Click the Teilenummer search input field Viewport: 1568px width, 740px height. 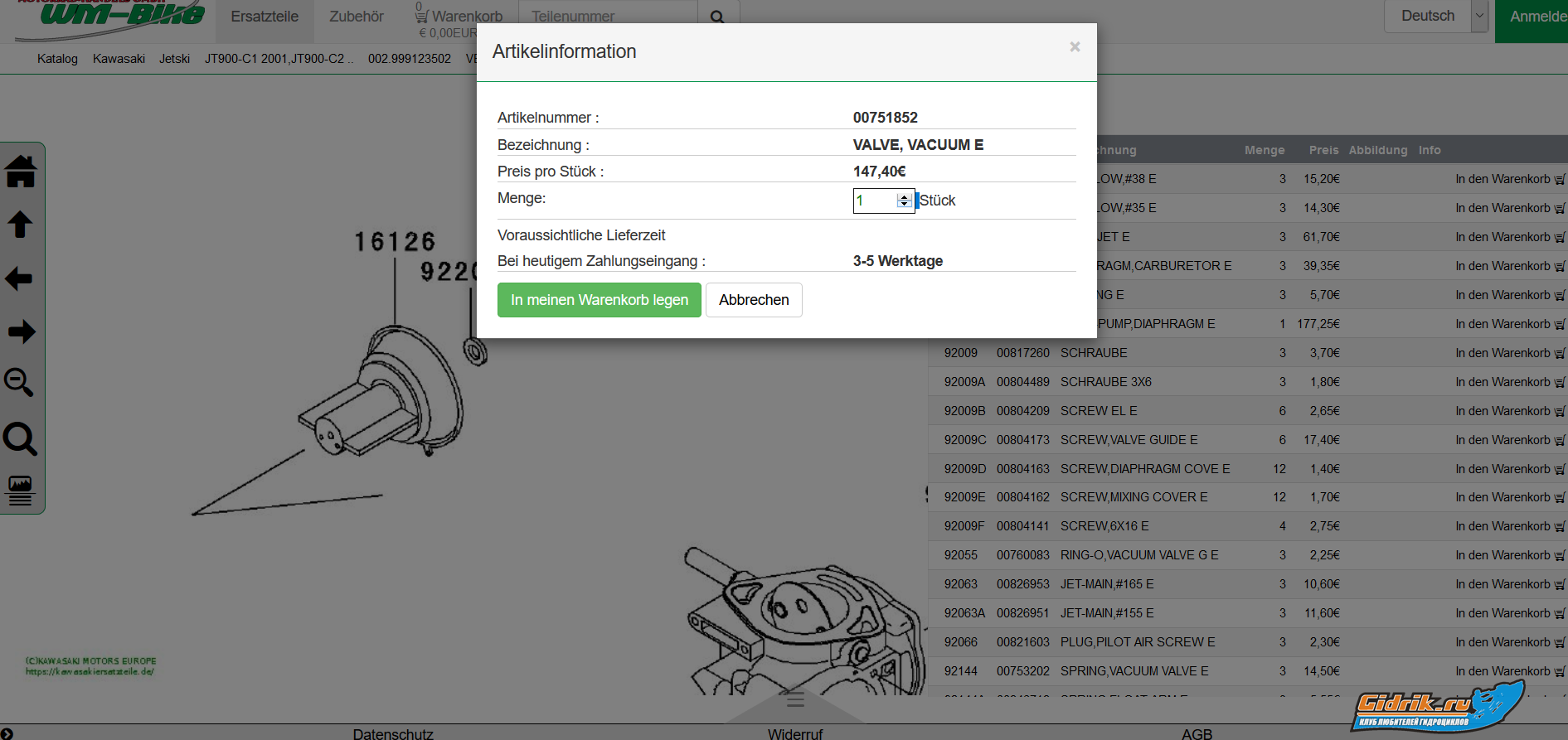608,17
